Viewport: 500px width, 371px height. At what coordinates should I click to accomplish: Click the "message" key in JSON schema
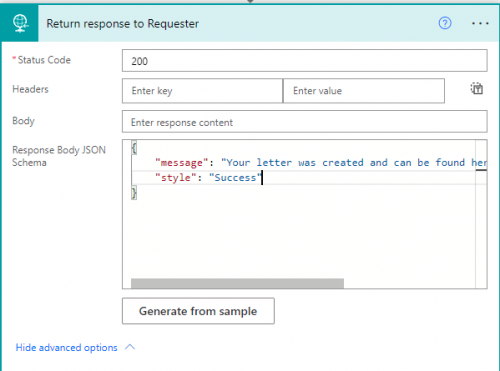[182, 163]
